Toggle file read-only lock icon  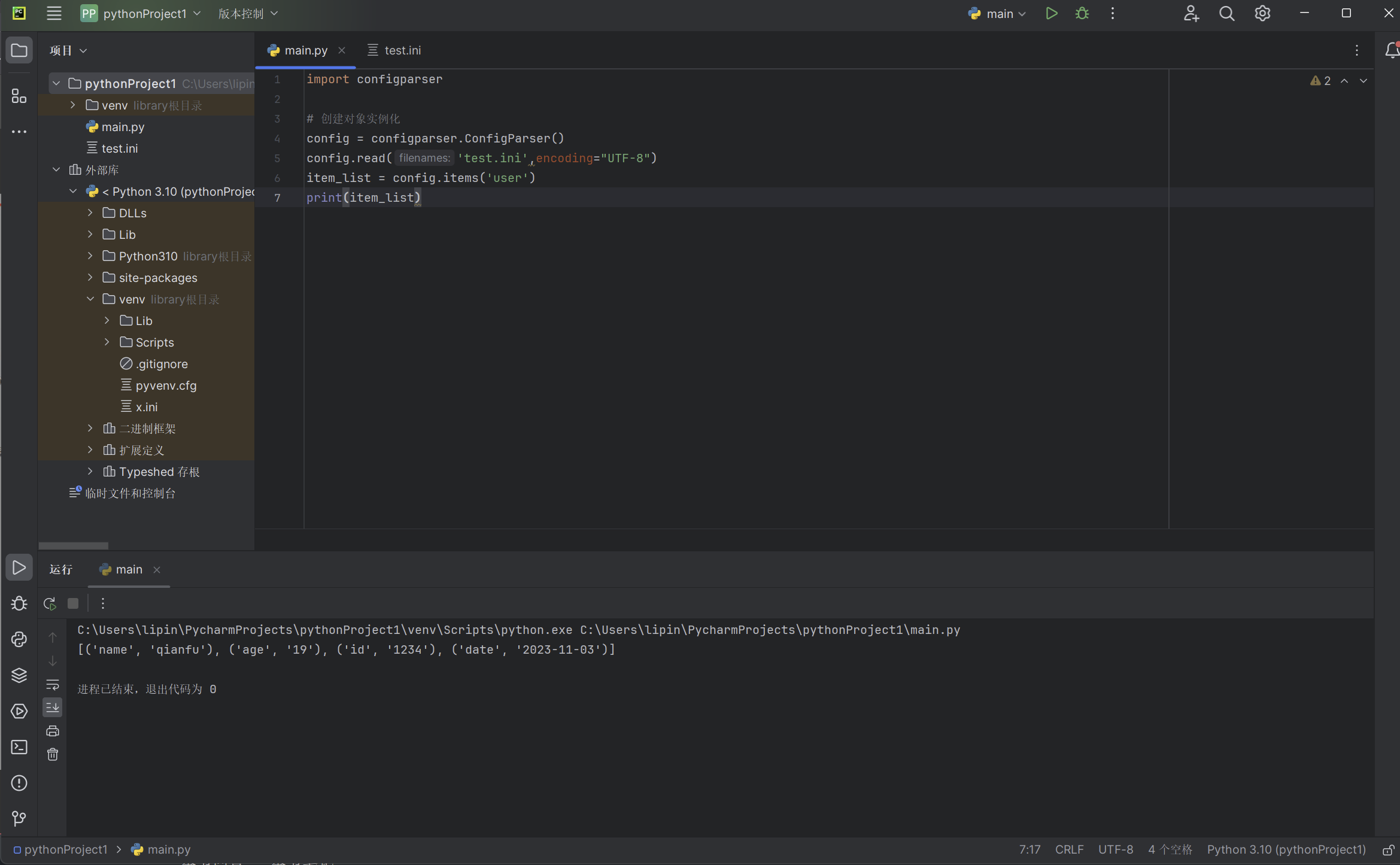tap(1389, 850)
